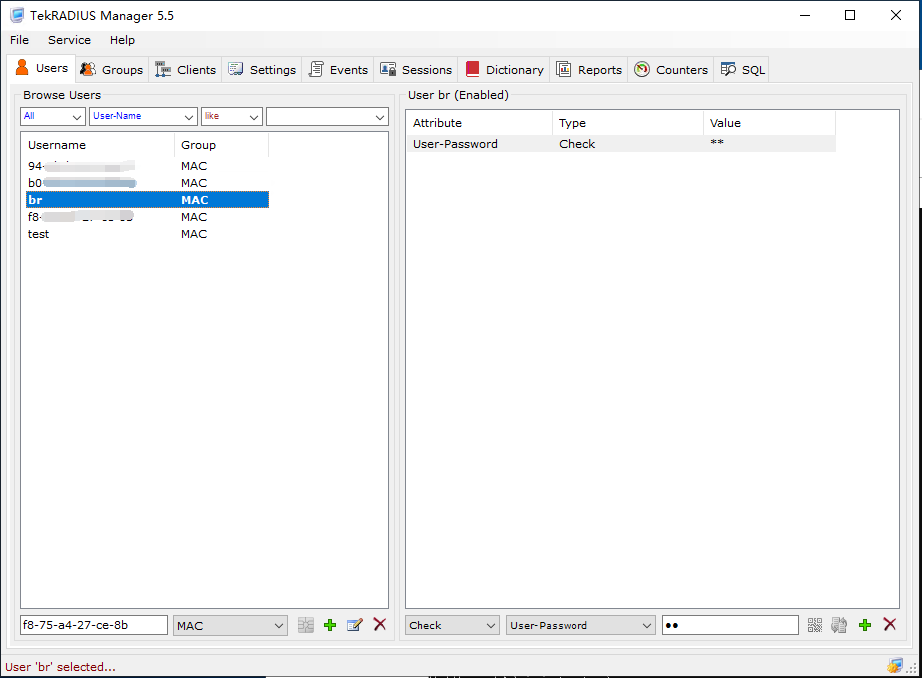Click status text "User 'br' selected..."
This screenshot has width=922, height=678.
tap(60, 667)
